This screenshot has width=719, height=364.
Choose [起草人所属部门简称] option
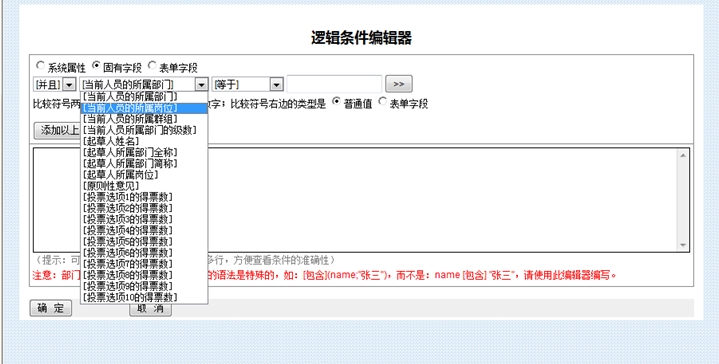click(x=144, y=164)
